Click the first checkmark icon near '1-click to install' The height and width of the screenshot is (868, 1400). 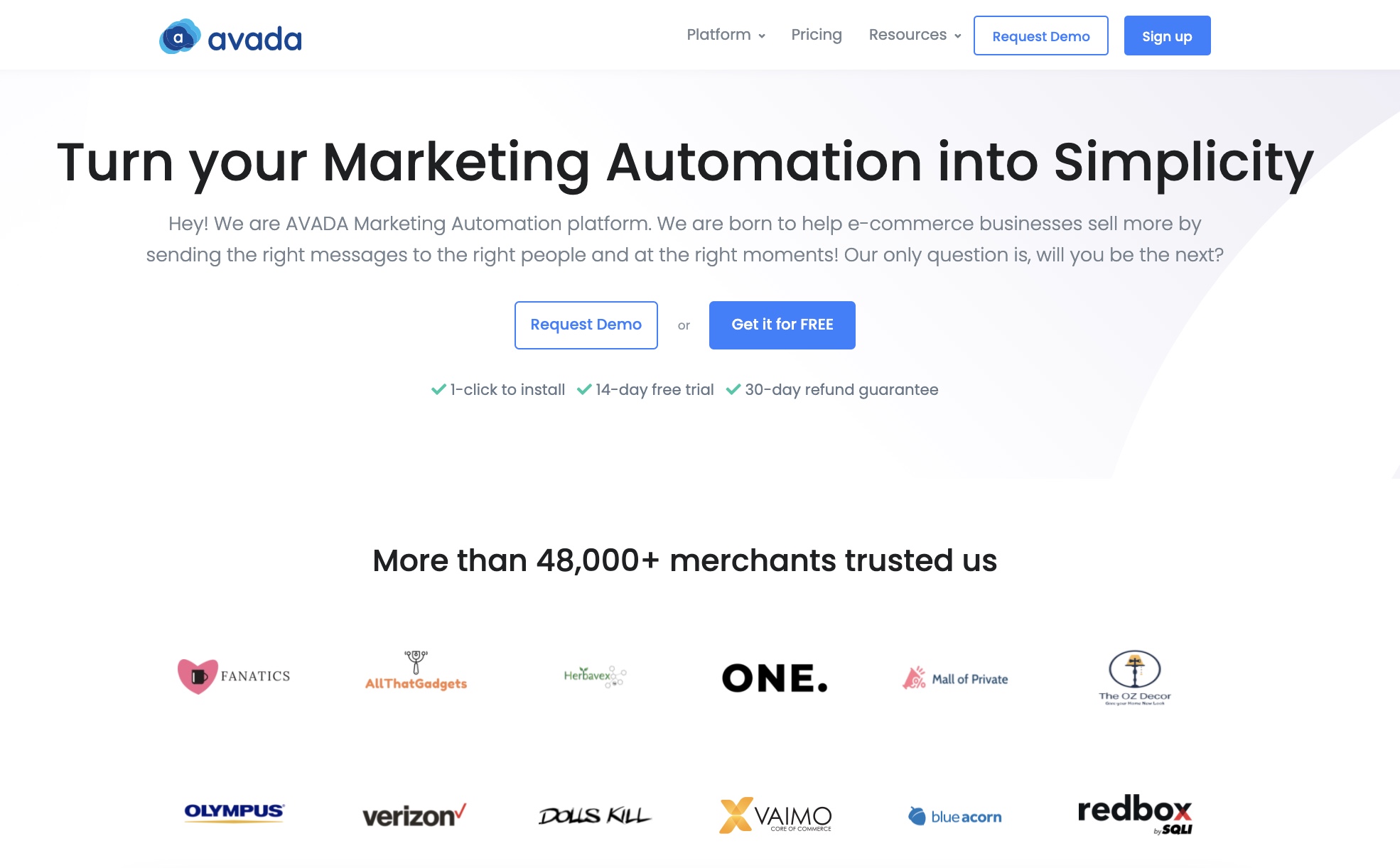[x=438, y=390]
